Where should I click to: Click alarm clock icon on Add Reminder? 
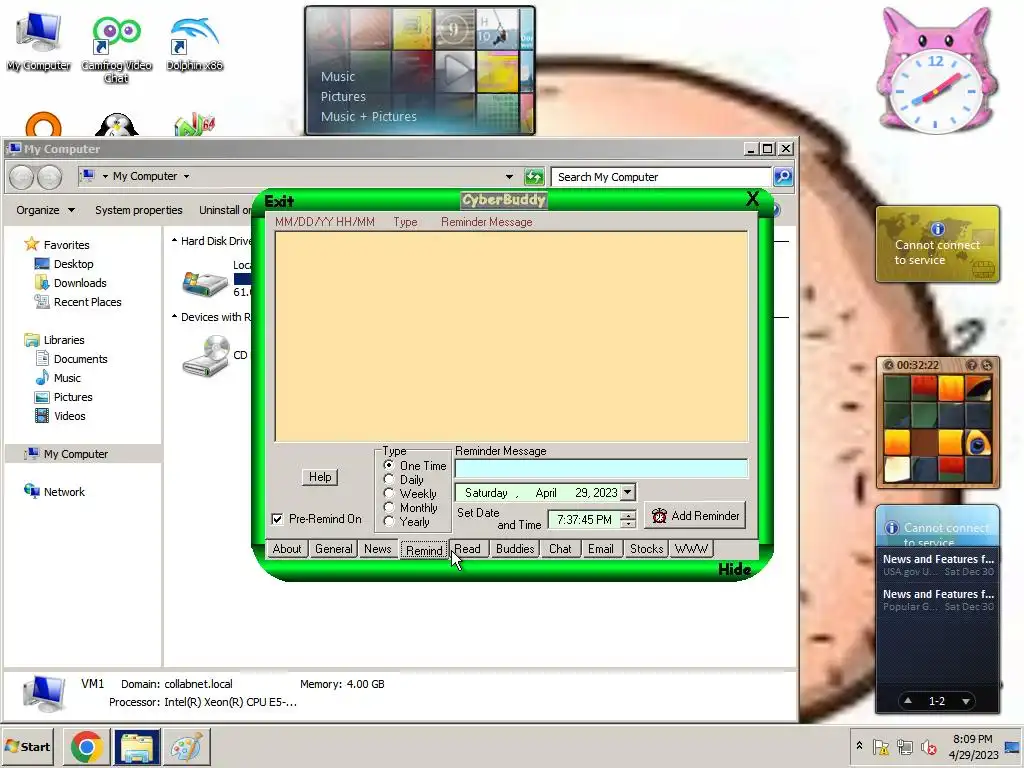[659, 516]
